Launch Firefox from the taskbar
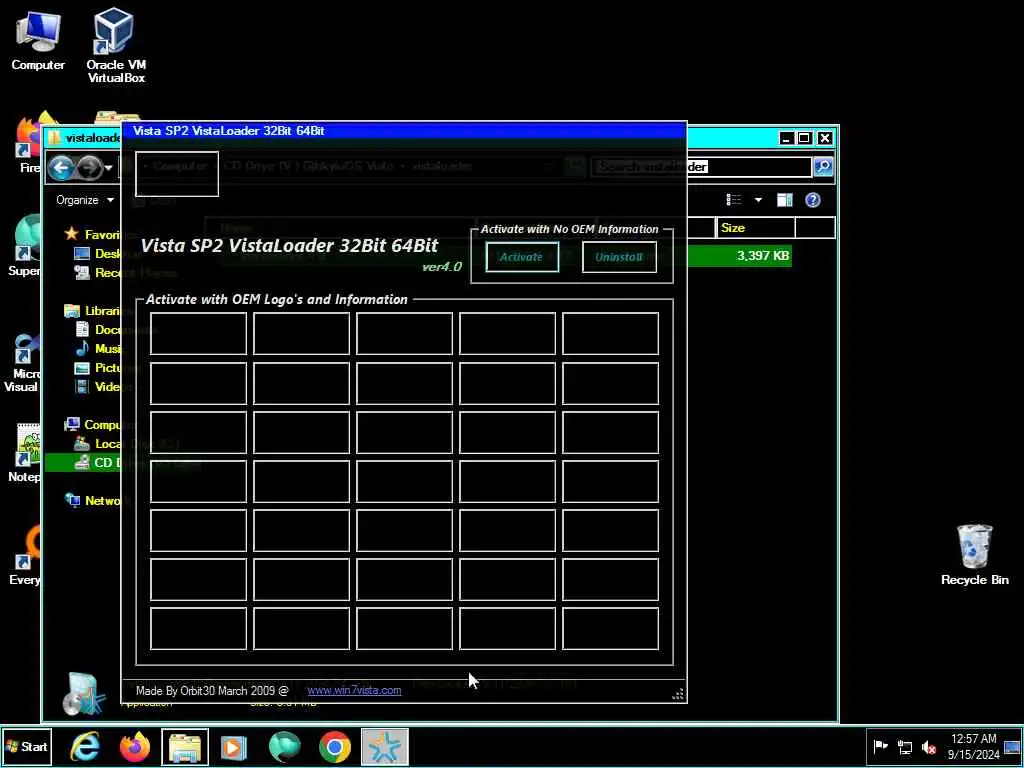The image size is (1024, 768). click(135, 747)
